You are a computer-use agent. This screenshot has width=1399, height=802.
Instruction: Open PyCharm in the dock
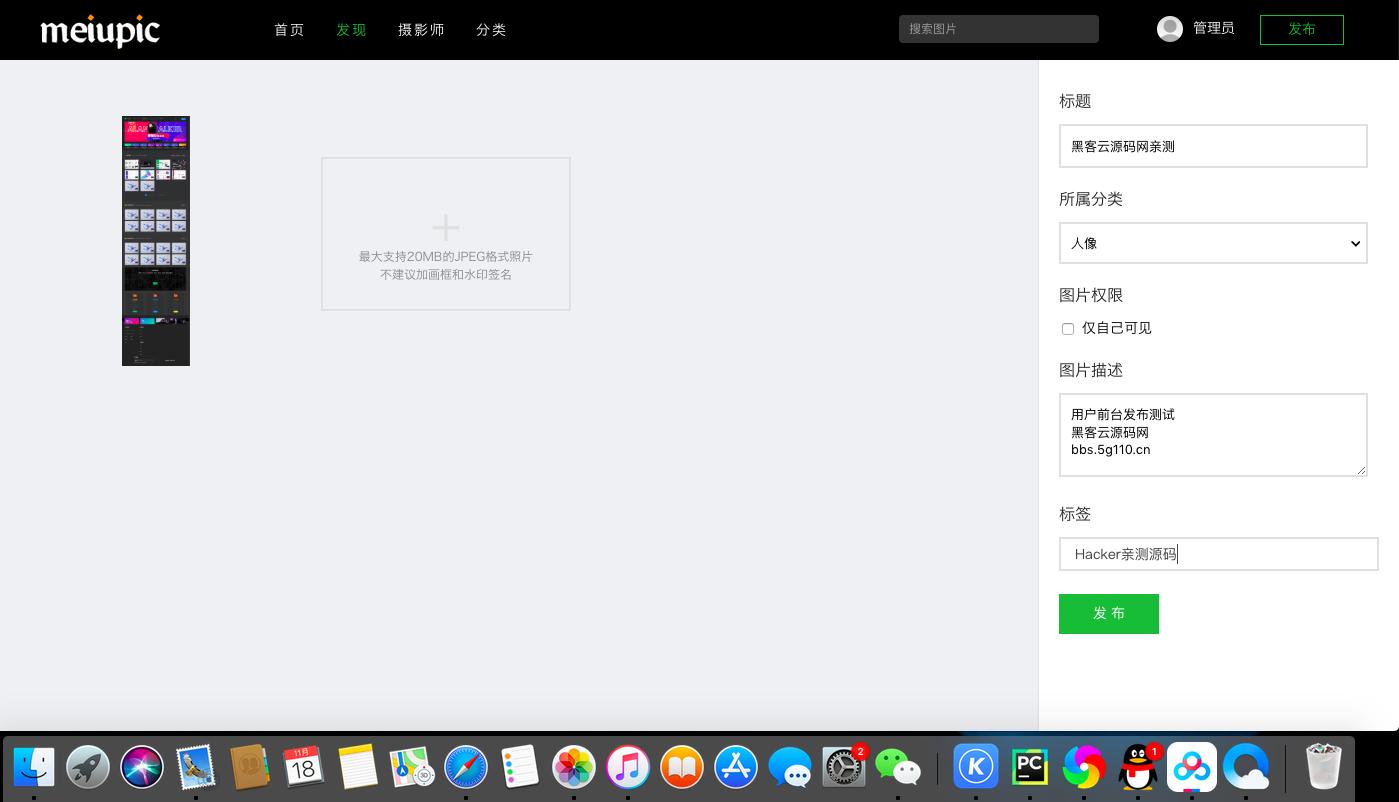point(1029,768)
